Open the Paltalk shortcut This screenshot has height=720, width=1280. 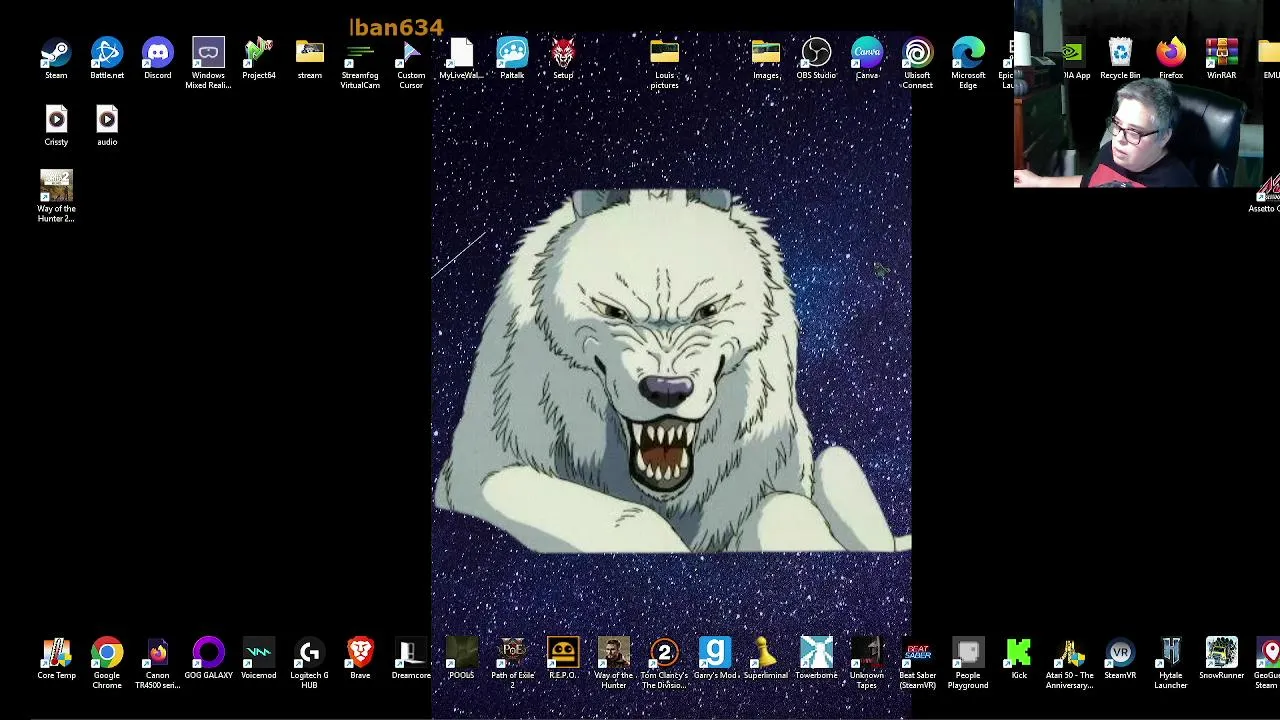[x=512, y=54]
